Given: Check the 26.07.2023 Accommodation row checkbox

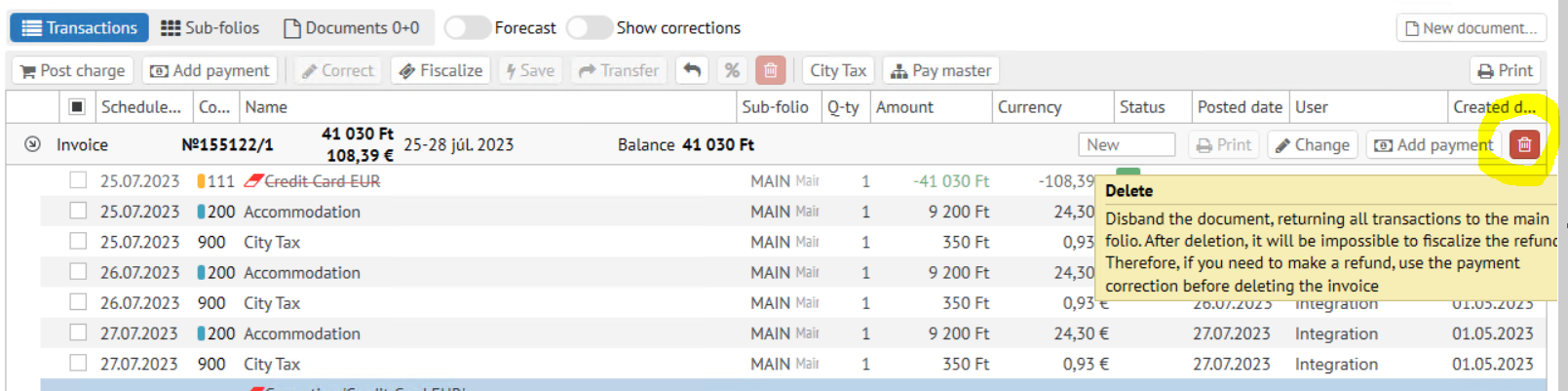Looking at the screenshot, I should coord(78,271).
